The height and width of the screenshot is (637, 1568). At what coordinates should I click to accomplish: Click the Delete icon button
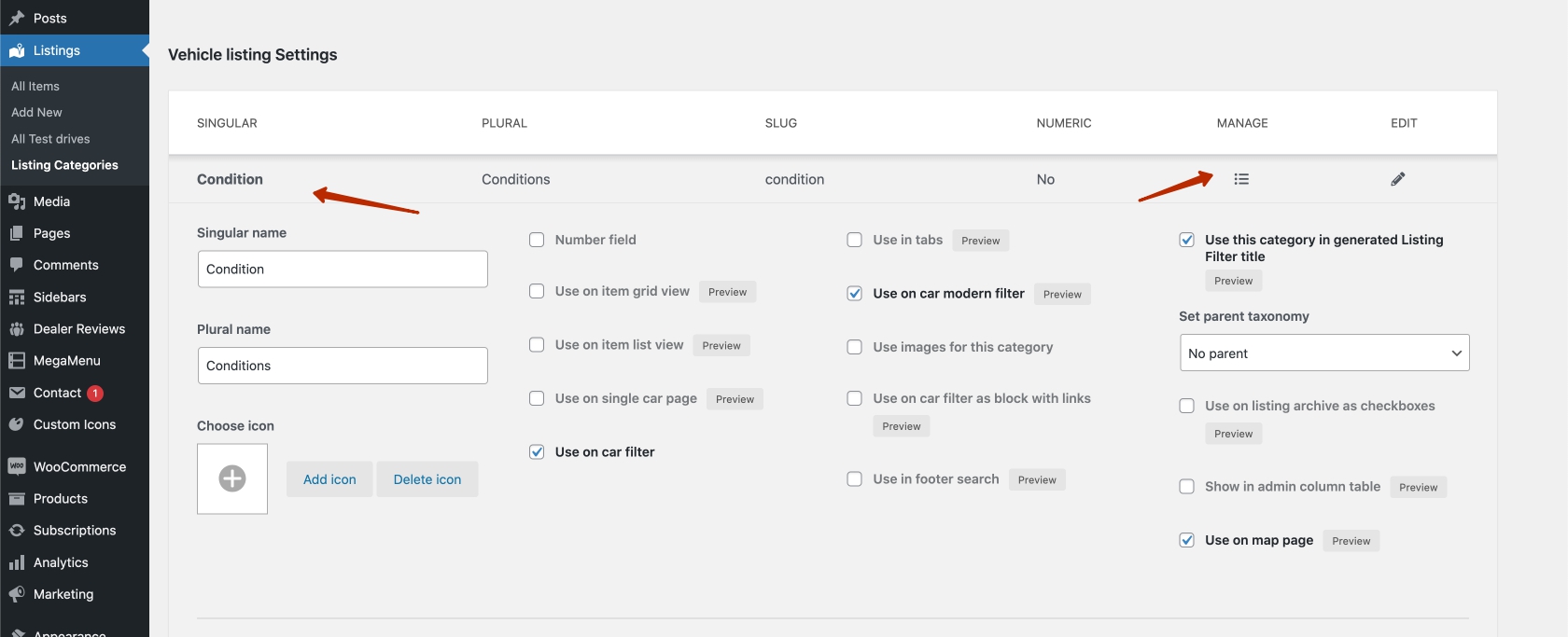coord(427,479)
